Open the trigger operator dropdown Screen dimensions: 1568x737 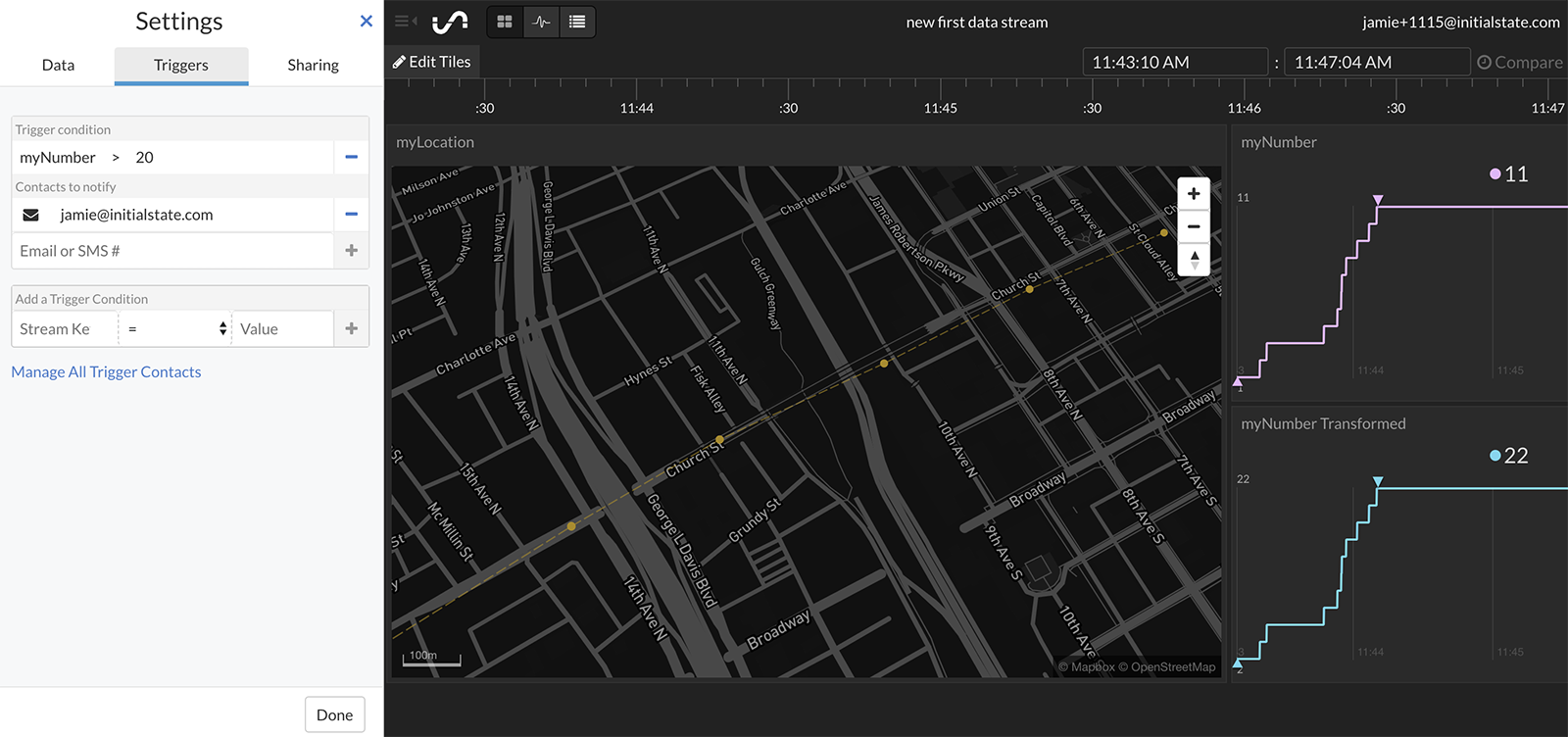(x=176, y=329)
